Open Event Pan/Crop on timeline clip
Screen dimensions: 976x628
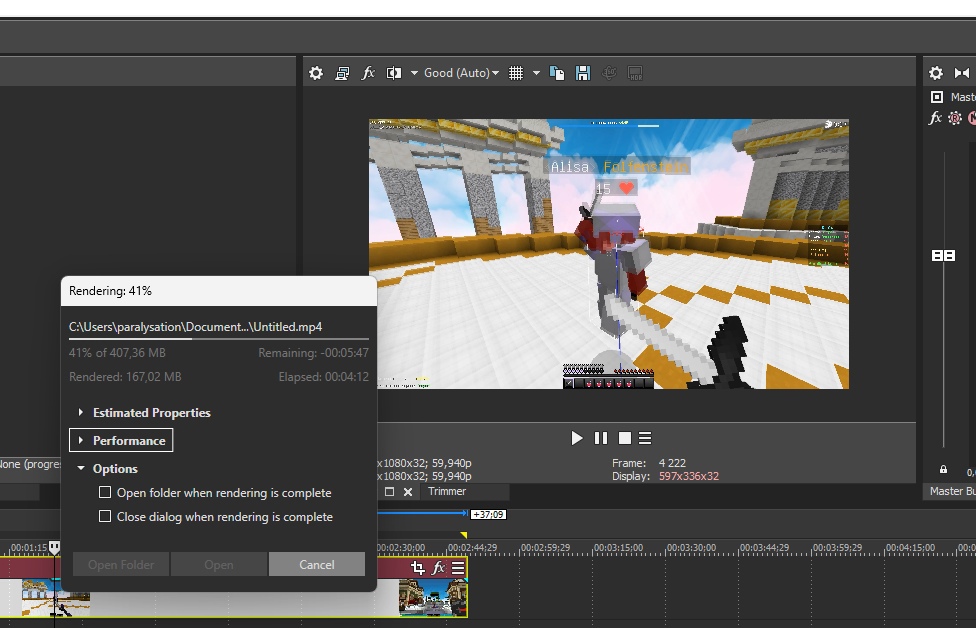417,568
